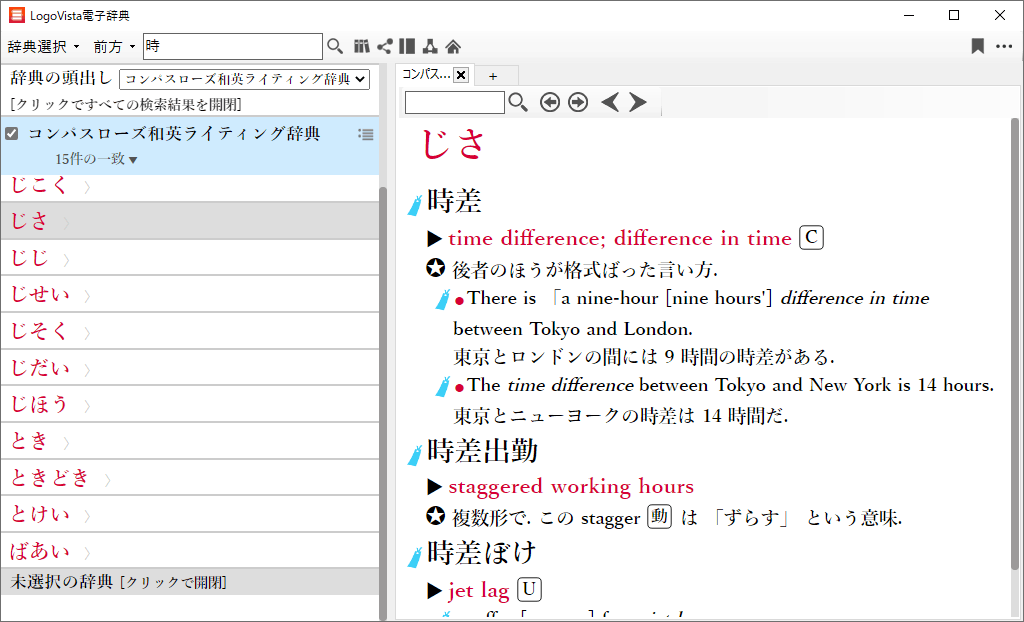Open the dictionary library books icon

pos(362,46)
